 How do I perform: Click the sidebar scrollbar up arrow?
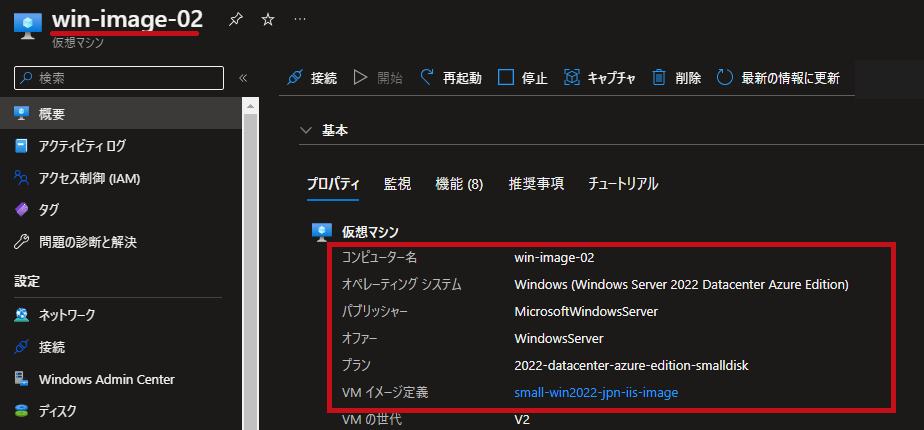coord(250,107)
